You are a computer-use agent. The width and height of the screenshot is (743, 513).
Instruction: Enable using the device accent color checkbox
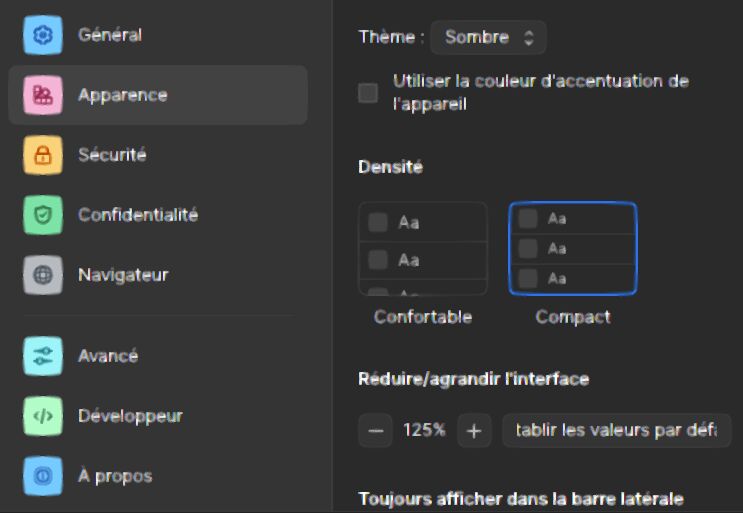click(368, 93)
